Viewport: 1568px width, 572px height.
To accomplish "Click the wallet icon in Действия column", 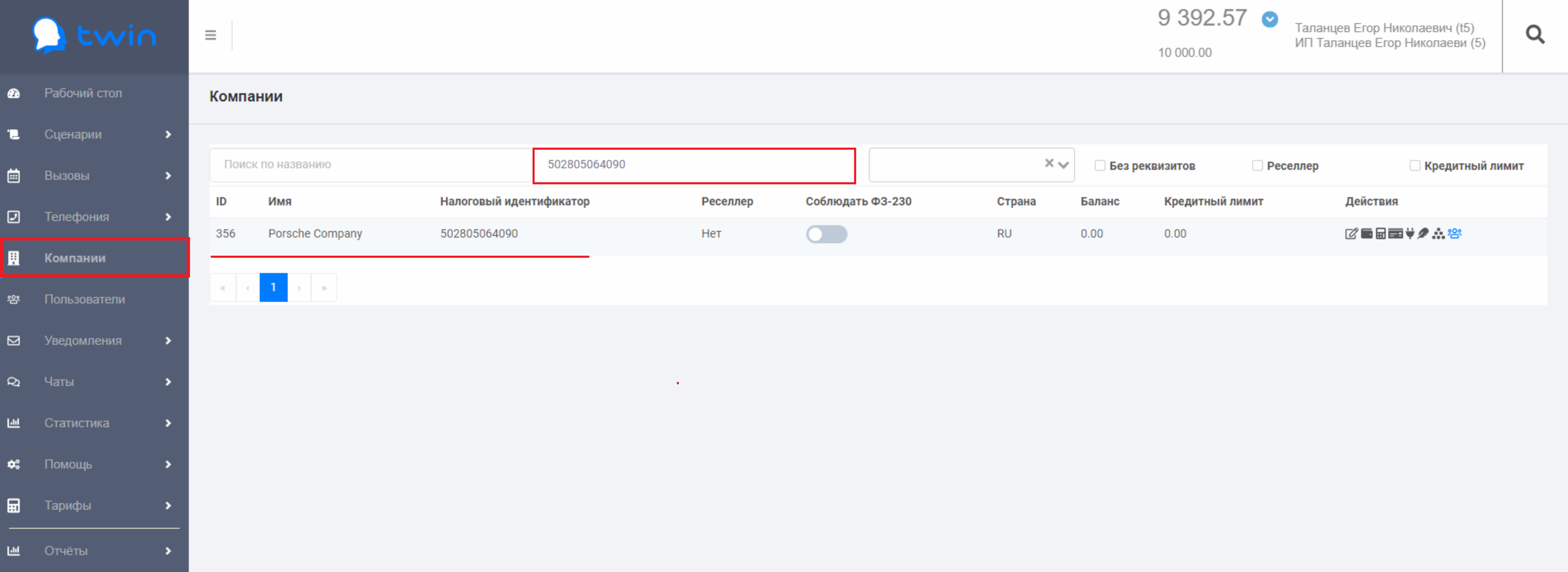I will click(1366, 234).
